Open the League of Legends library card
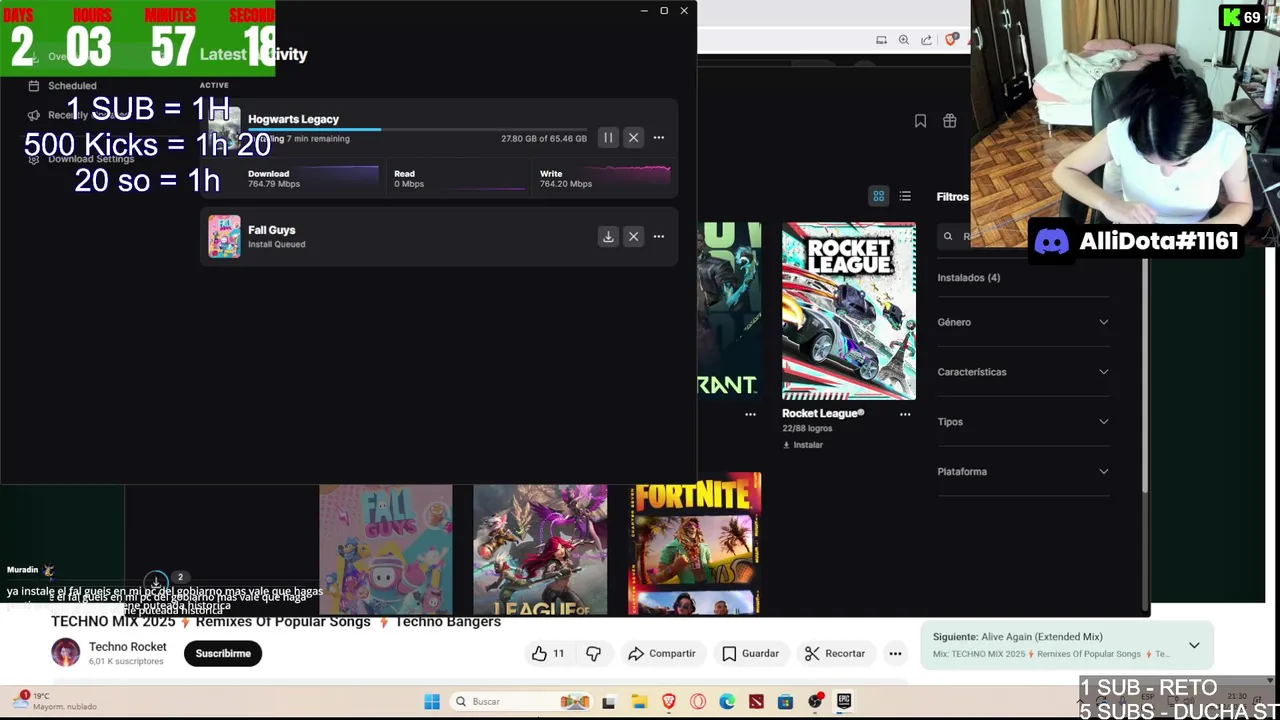1280x720 pixels. 540,550
